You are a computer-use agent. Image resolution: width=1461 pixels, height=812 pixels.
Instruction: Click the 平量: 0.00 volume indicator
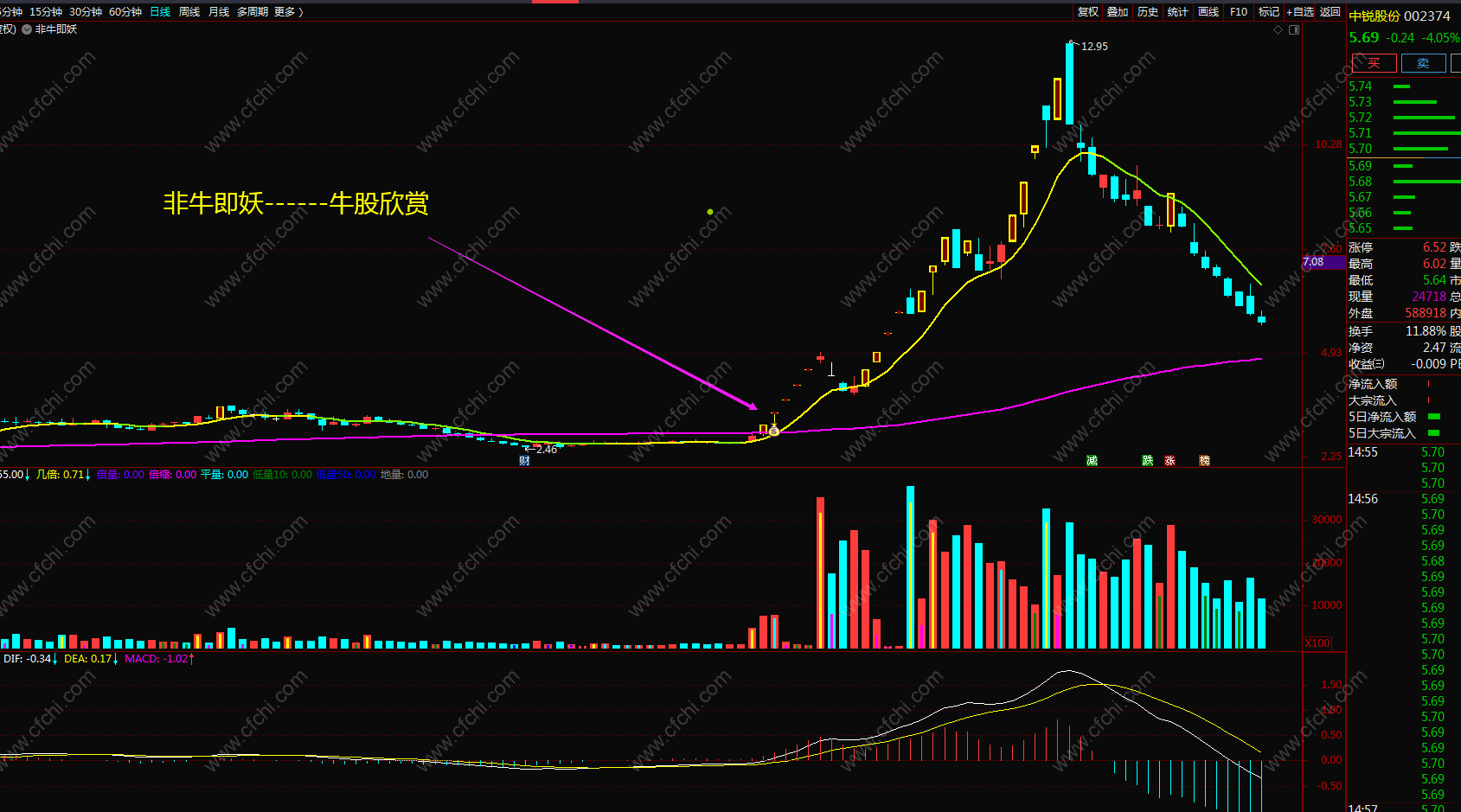pos(224,475)
